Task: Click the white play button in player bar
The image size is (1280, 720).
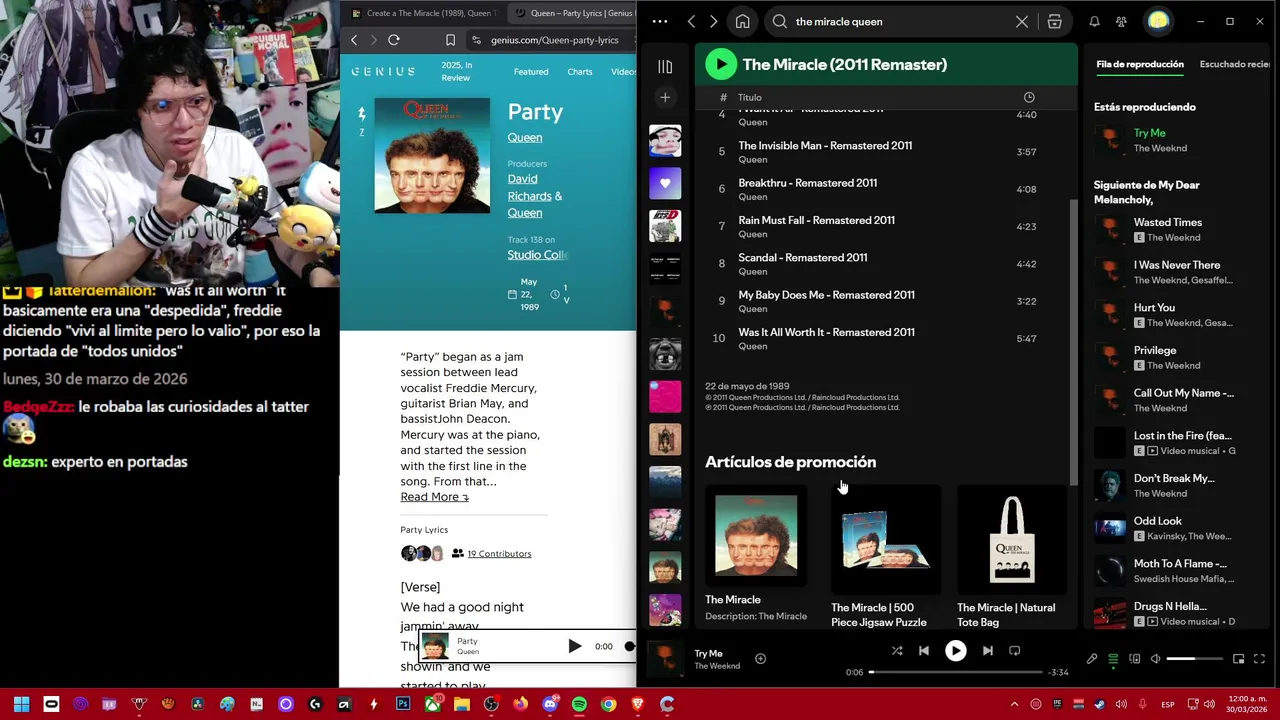Action: click(x=956, y=651)
